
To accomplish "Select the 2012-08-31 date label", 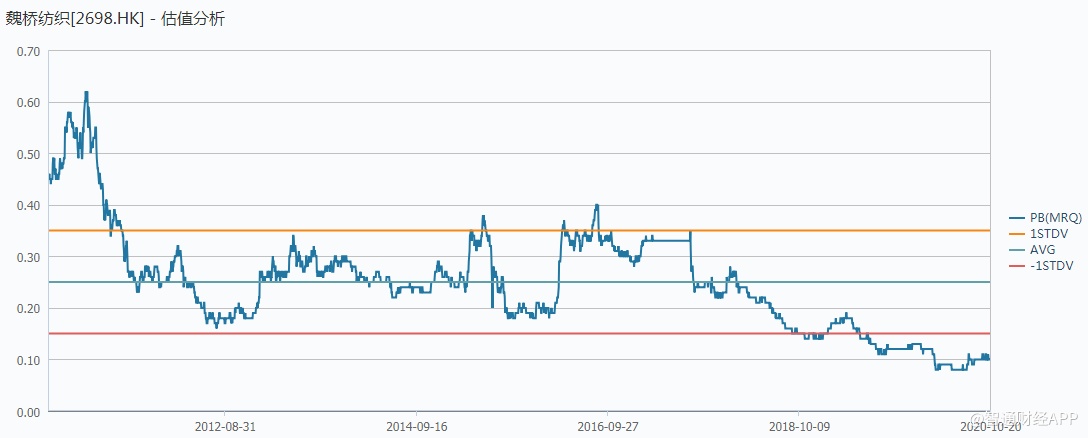I will click(x=225, y=426).
